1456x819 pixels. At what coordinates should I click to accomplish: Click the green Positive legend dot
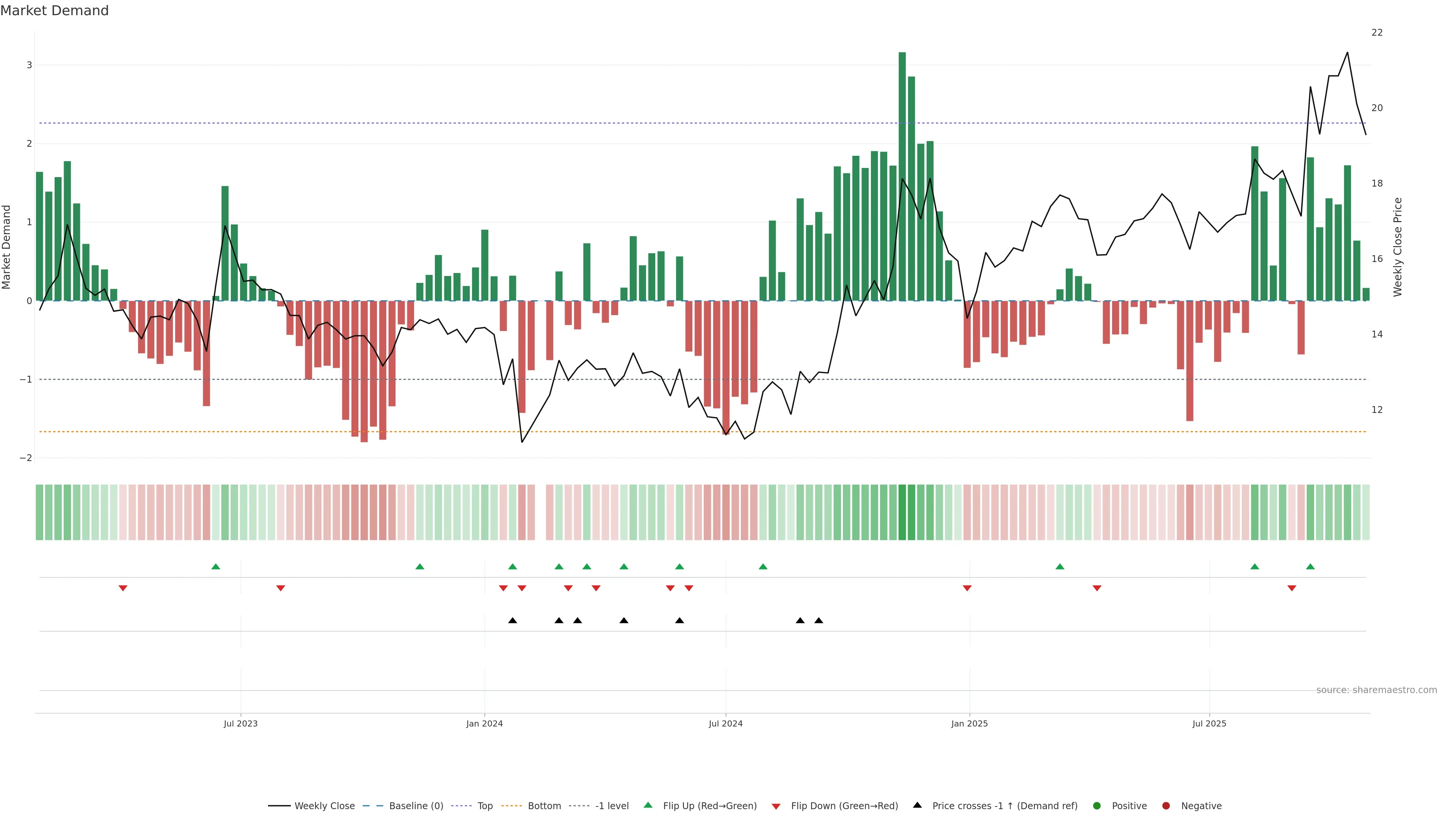pos(1097,805)
